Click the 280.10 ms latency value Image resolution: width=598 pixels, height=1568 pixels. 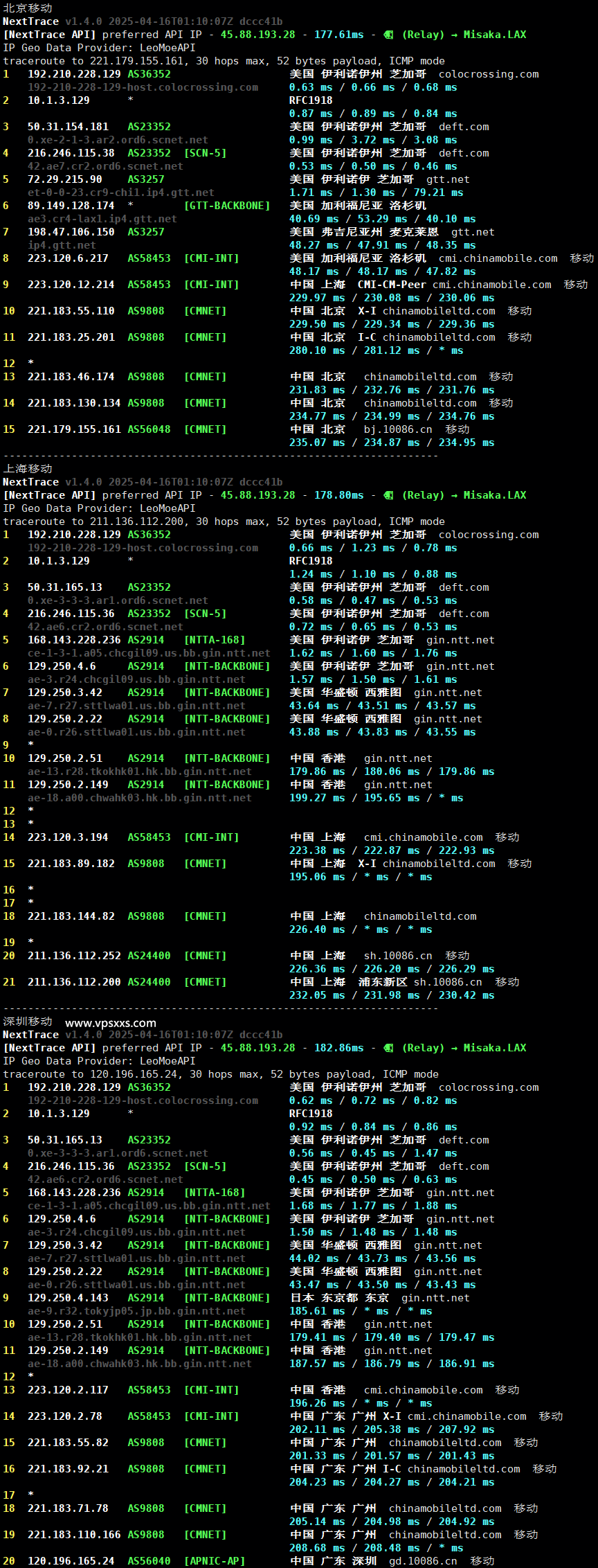[317, 350]
